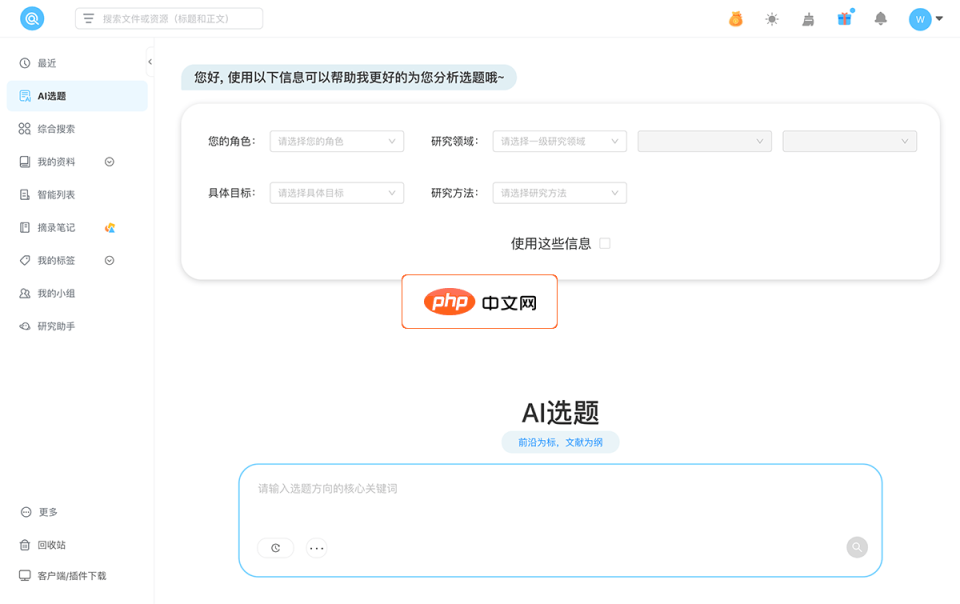Image resolution: width=960 pixels, height=604 pixels.
Task: Click the greeting message bubble text
Action: pyautogui.click(x=349, y=78)
